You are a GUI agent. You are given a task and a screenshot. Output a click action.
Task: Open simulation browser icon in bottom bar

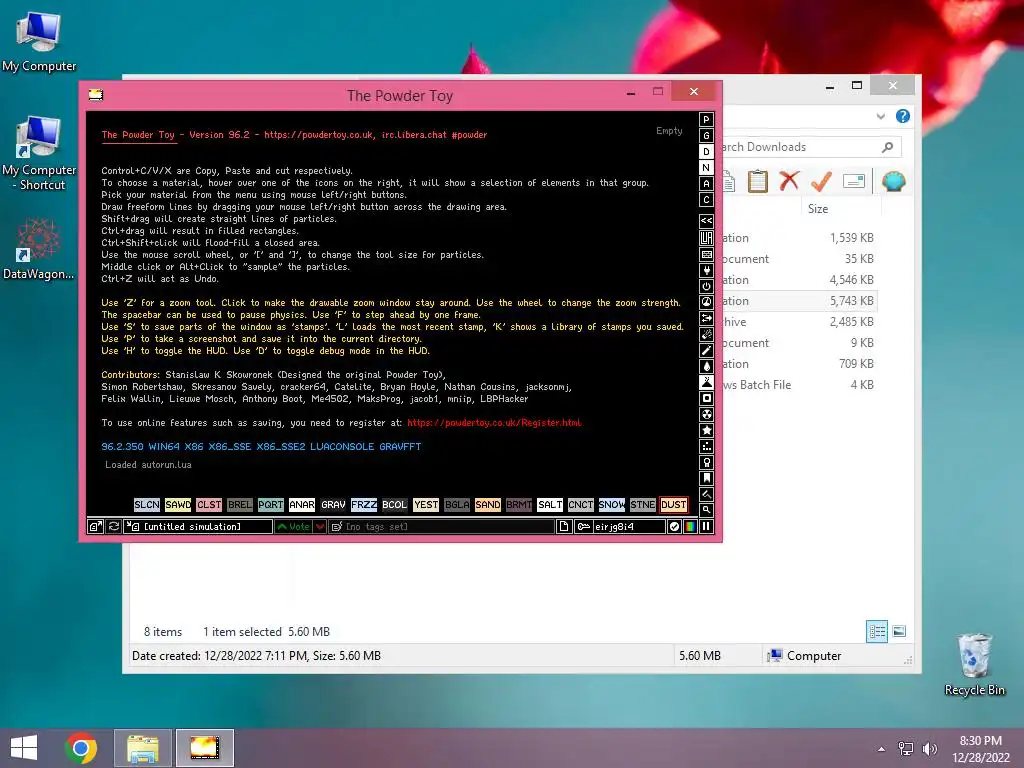click(x=95, y=526)
